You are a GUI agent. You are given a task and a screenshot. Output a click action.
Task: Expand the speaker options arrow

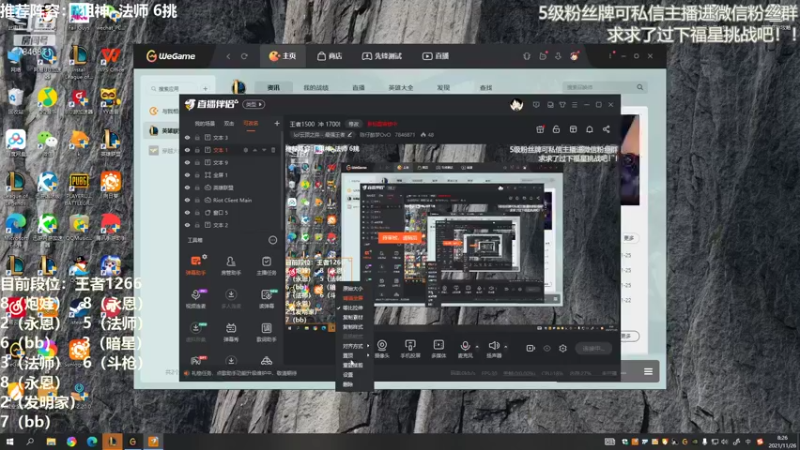pyautogui.click(x=506, y=347)
